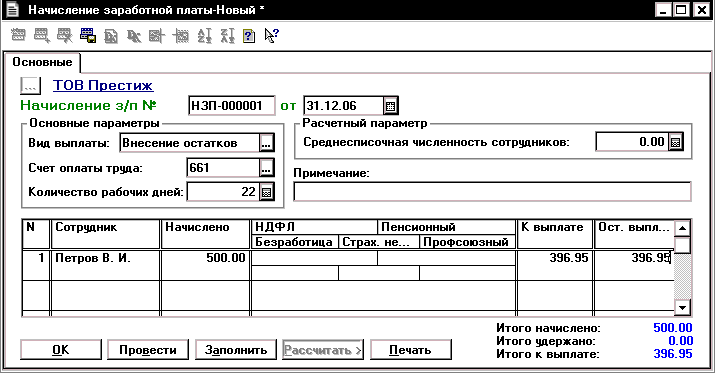
Task: Click the Счет оплаты труда field 661
Action: point(223,168)
